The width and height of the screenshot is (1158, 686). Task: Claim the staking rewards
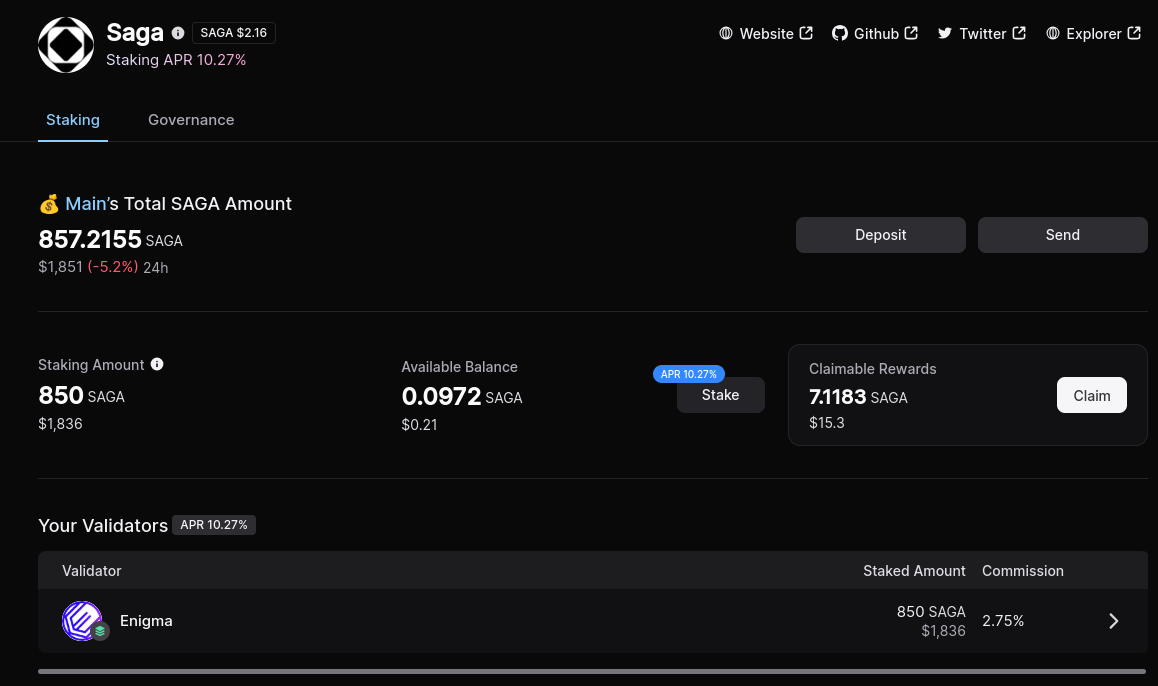1091,395
